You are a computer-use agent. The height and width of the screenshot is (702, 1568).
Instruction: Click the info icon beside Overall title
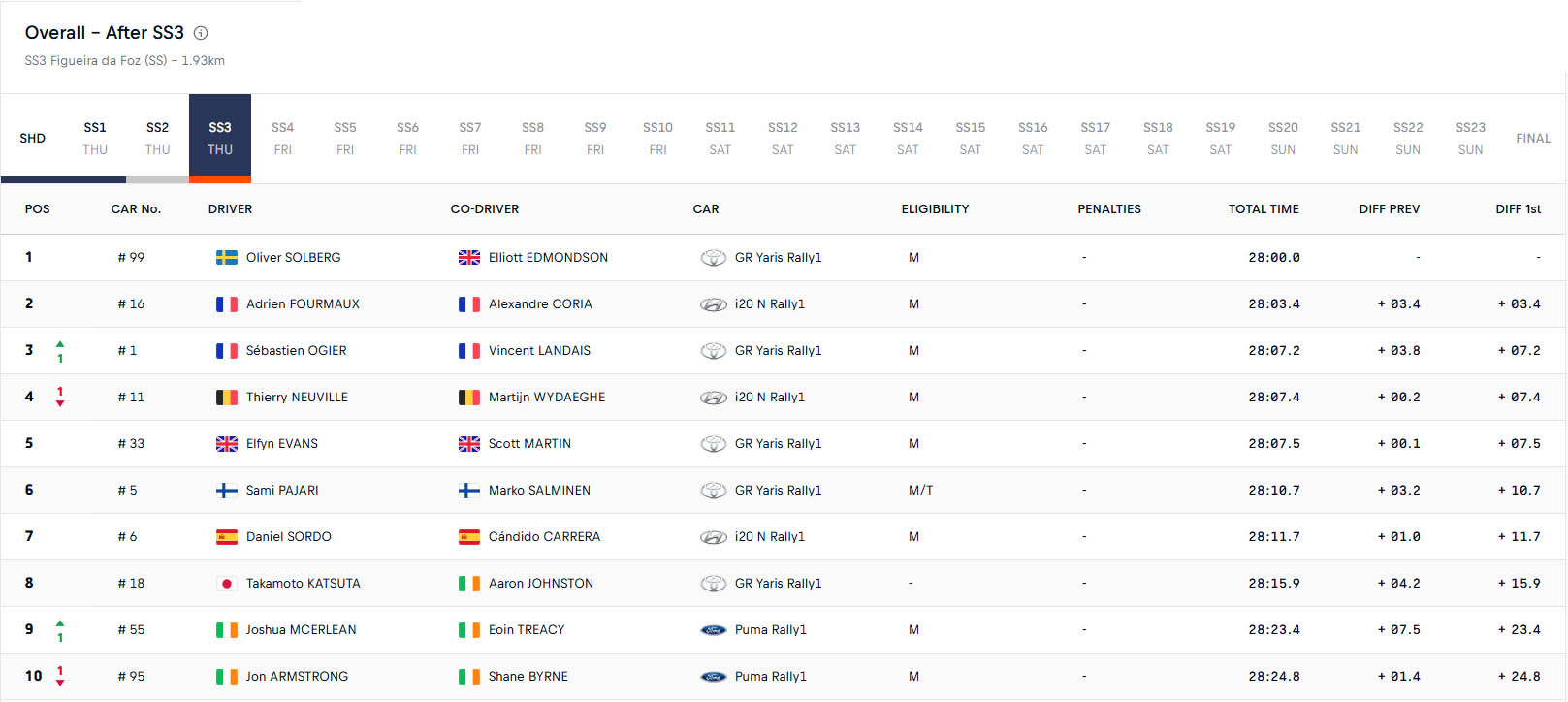(x=201, y=33)
